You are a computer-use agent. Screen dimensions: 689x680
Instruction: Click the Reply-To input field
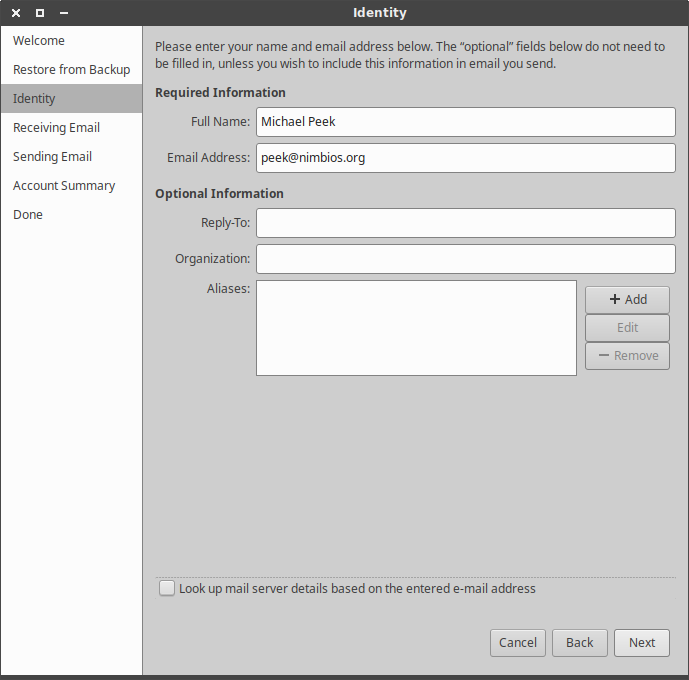(465, 223)
